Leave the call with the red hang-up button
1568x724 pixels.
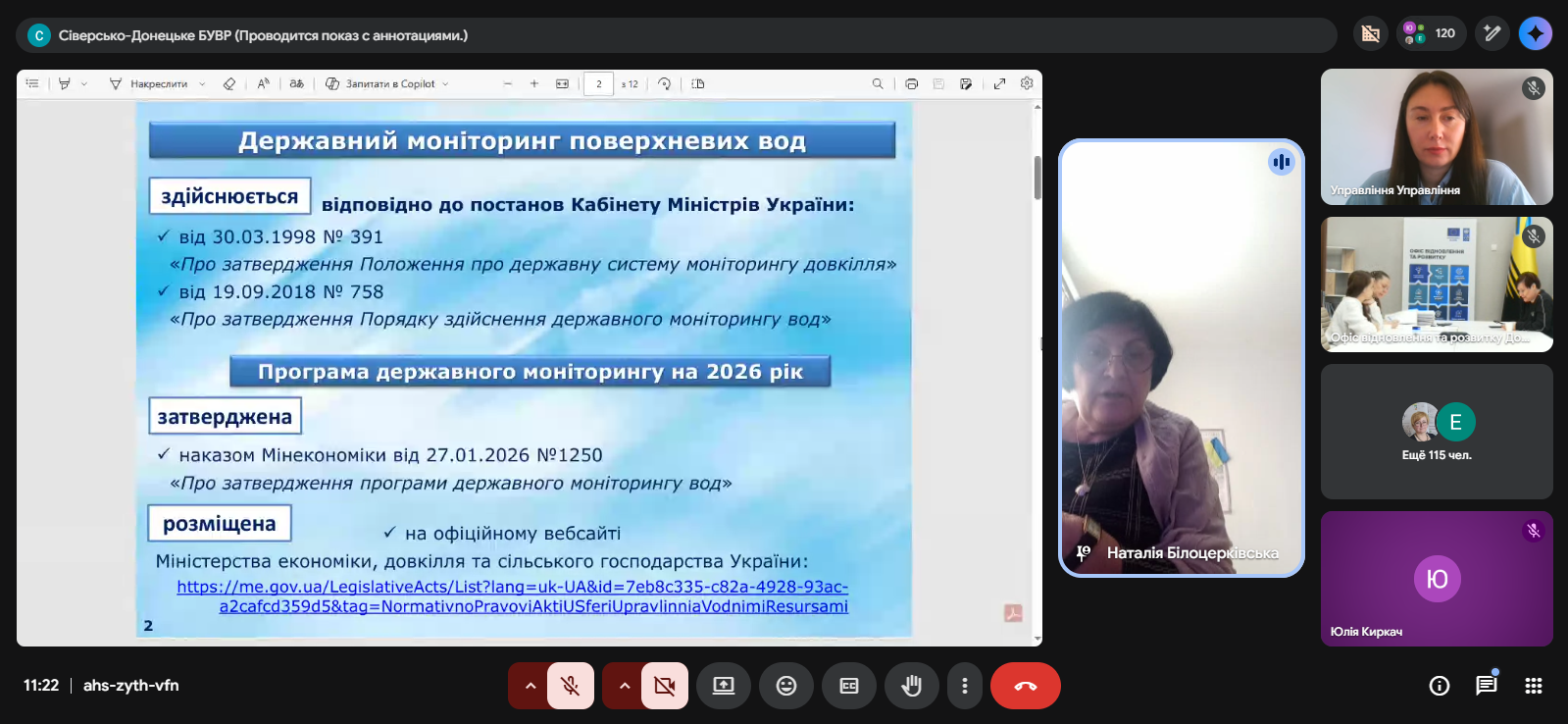click(x=1025, y=686)
